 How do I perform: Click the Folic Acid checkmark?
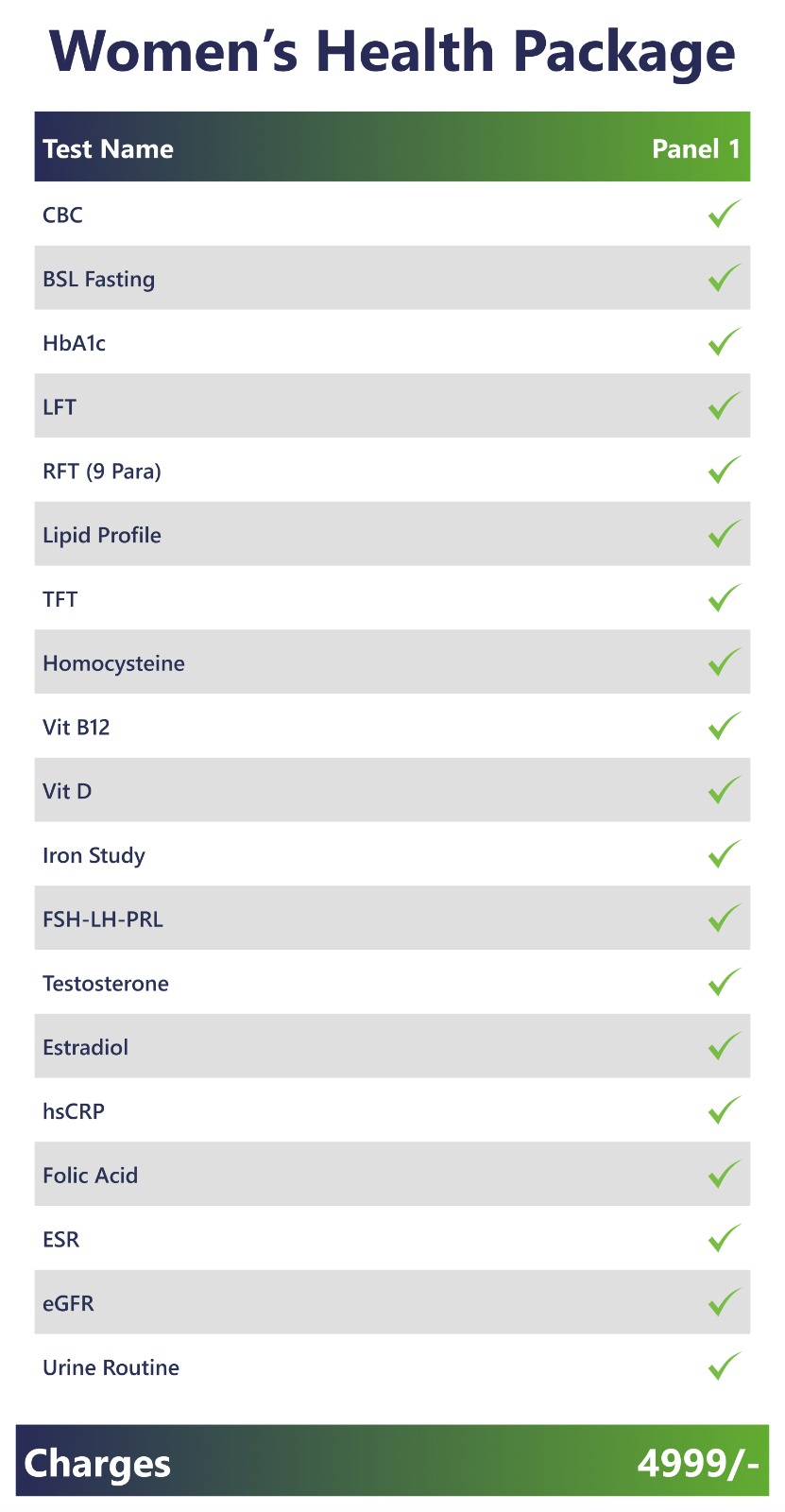click(x=724, y=1175)
